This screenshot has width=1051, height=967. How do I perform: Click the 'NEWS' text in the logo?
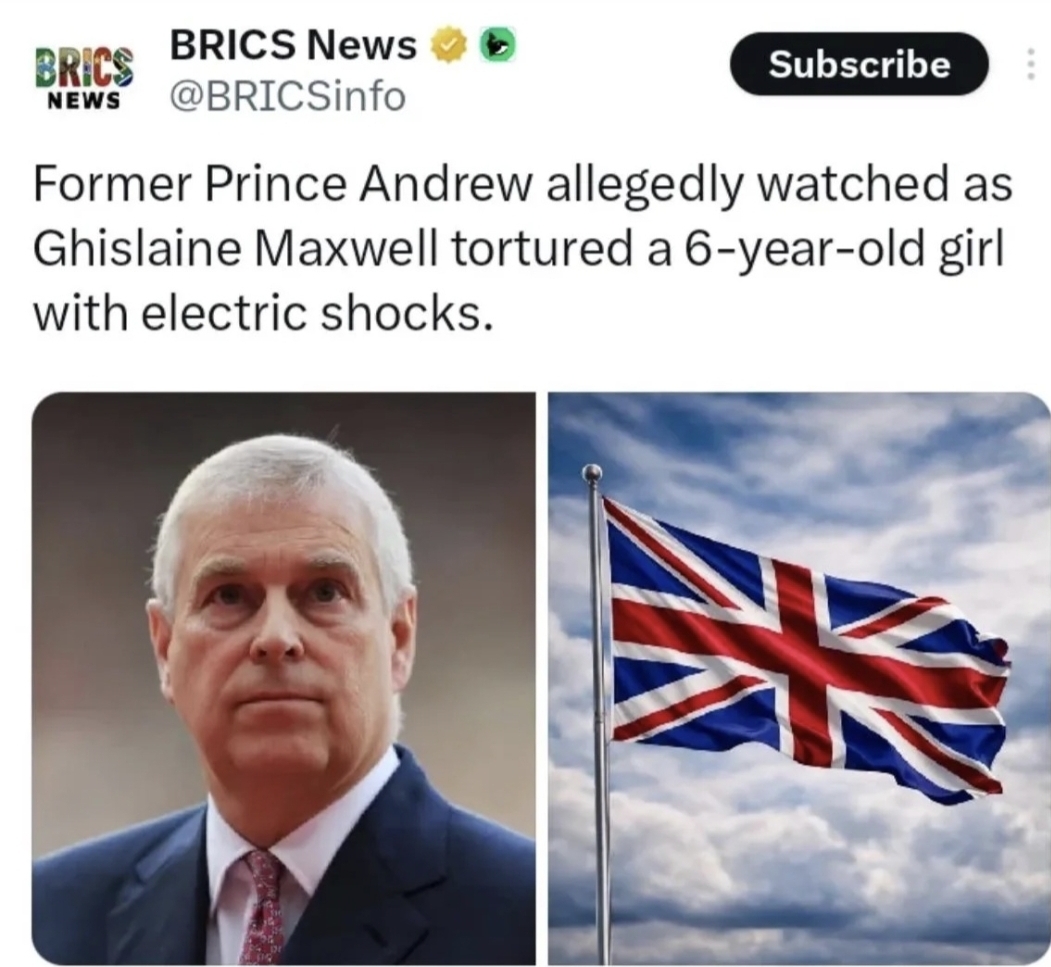tap(84, 101)
